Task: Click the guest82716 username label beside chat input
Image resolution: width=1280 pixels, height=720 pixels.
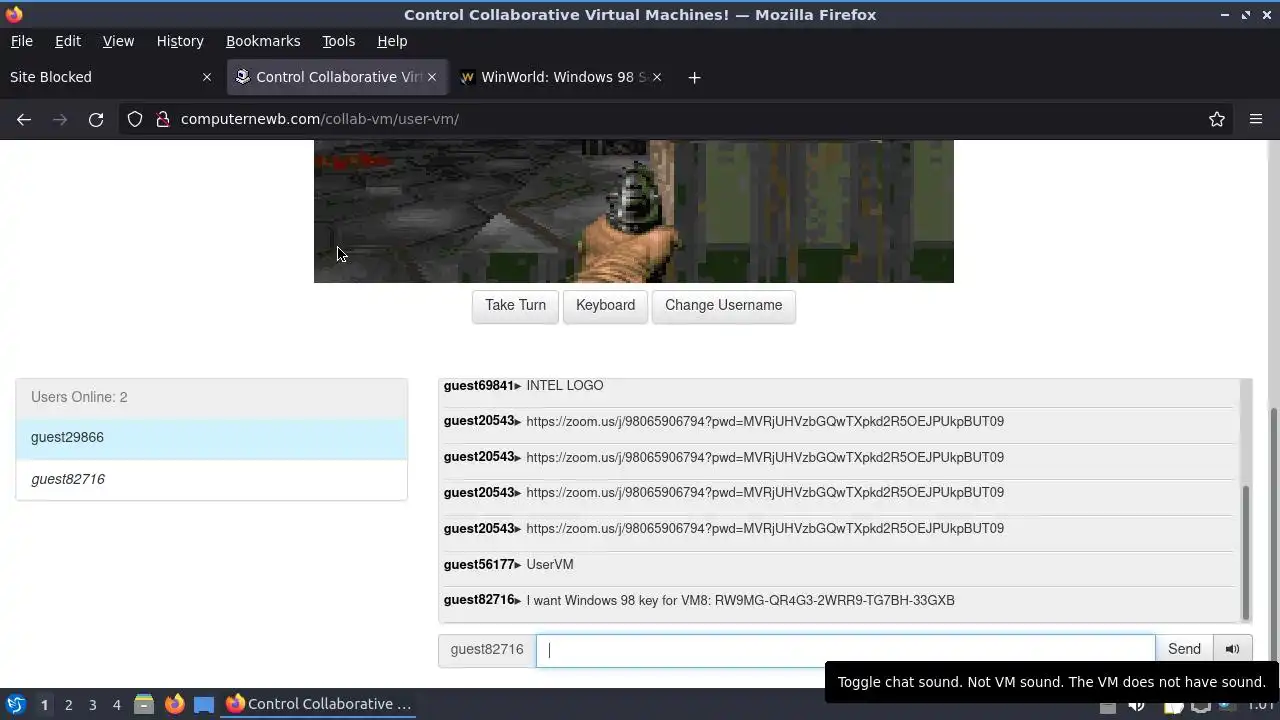Action: 487,649
